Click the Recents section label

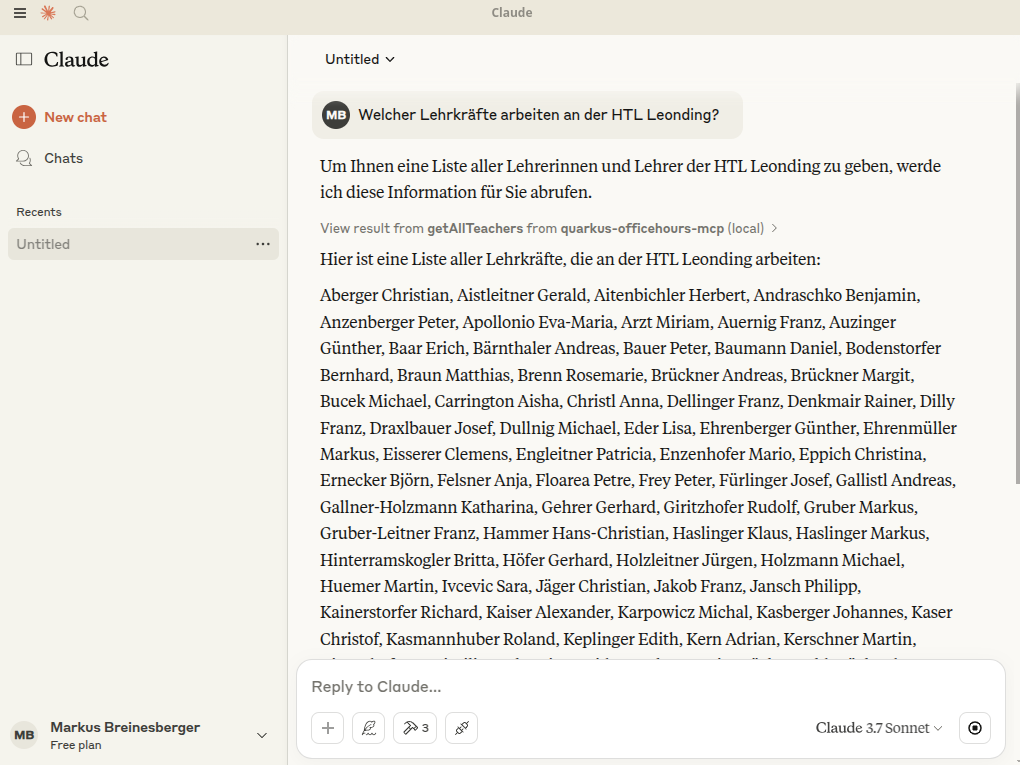click(x=39, y=212)
